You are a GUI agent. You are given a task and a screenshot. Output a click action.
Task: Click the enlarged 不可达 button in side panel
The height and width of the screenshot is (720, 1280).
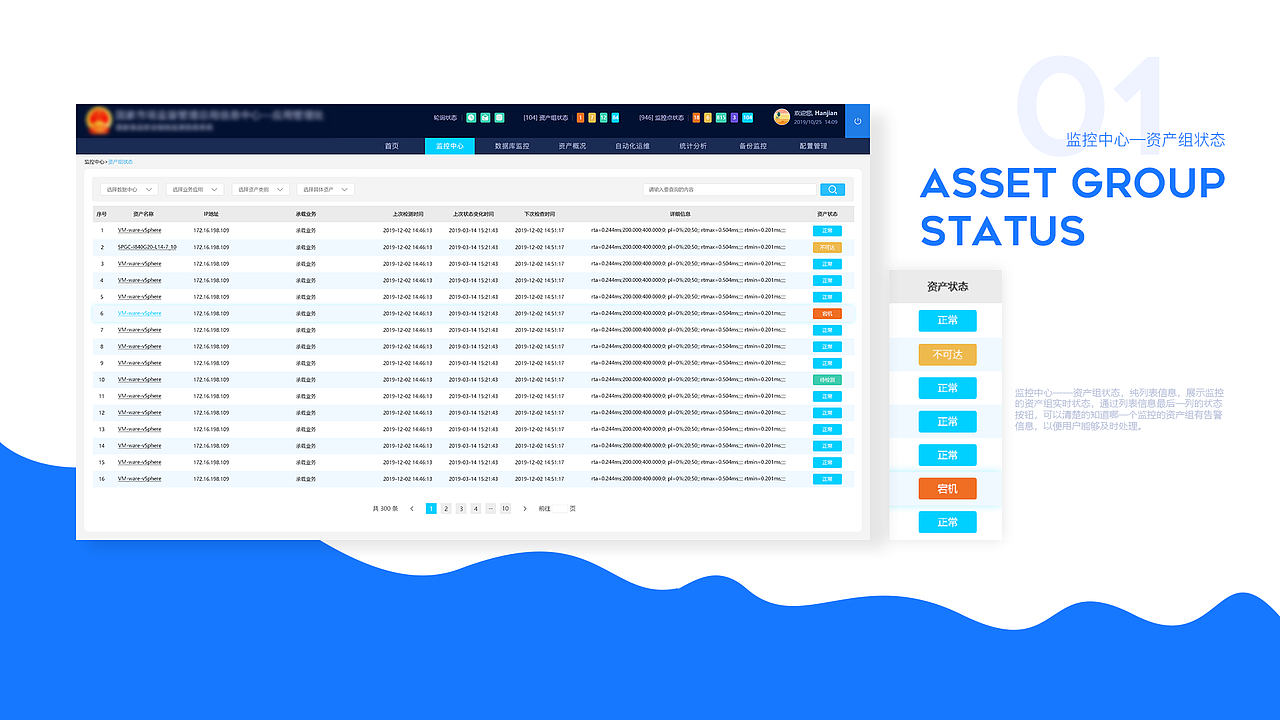[x=947, y=354]
